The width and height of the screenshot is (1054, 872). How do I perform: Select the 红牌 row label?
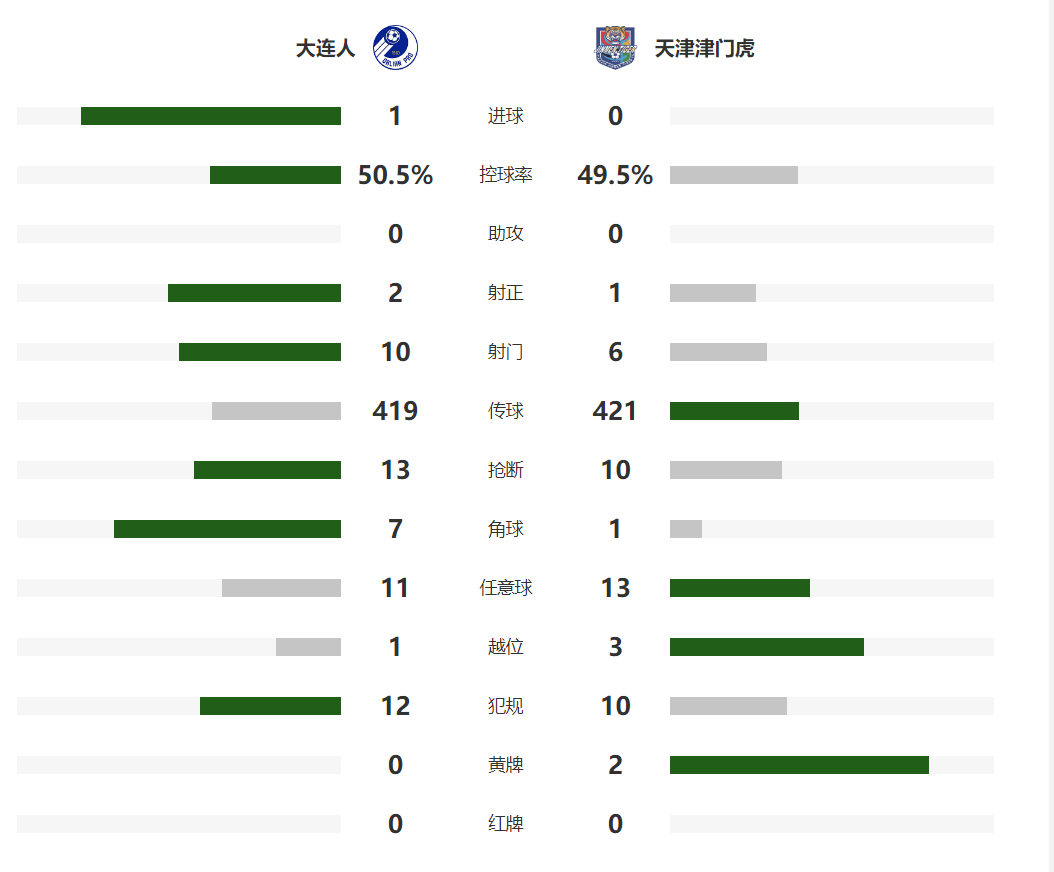coord(505,824)
